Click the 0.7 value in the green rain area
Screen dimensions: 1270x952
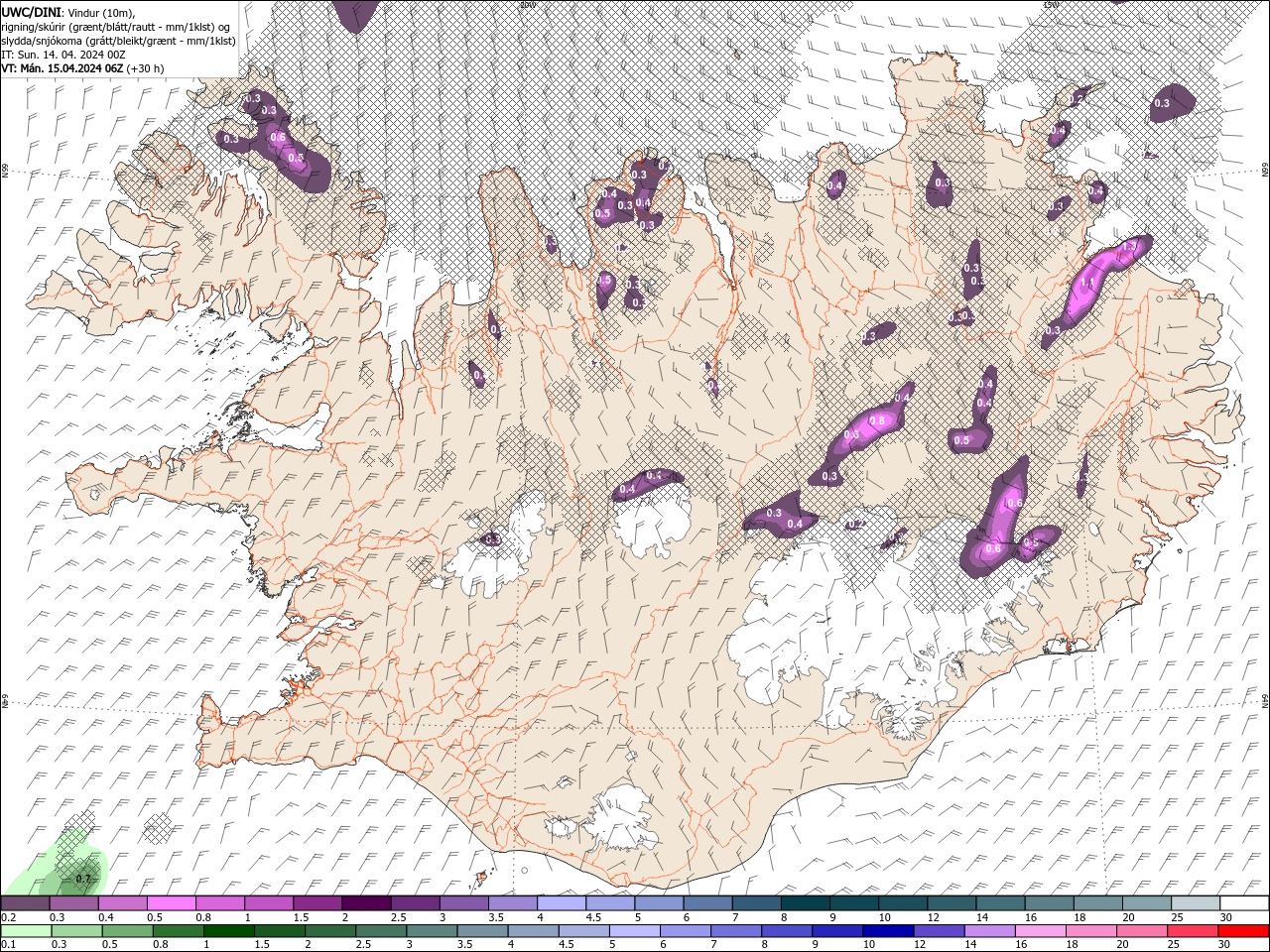click(x=83, y=879)
